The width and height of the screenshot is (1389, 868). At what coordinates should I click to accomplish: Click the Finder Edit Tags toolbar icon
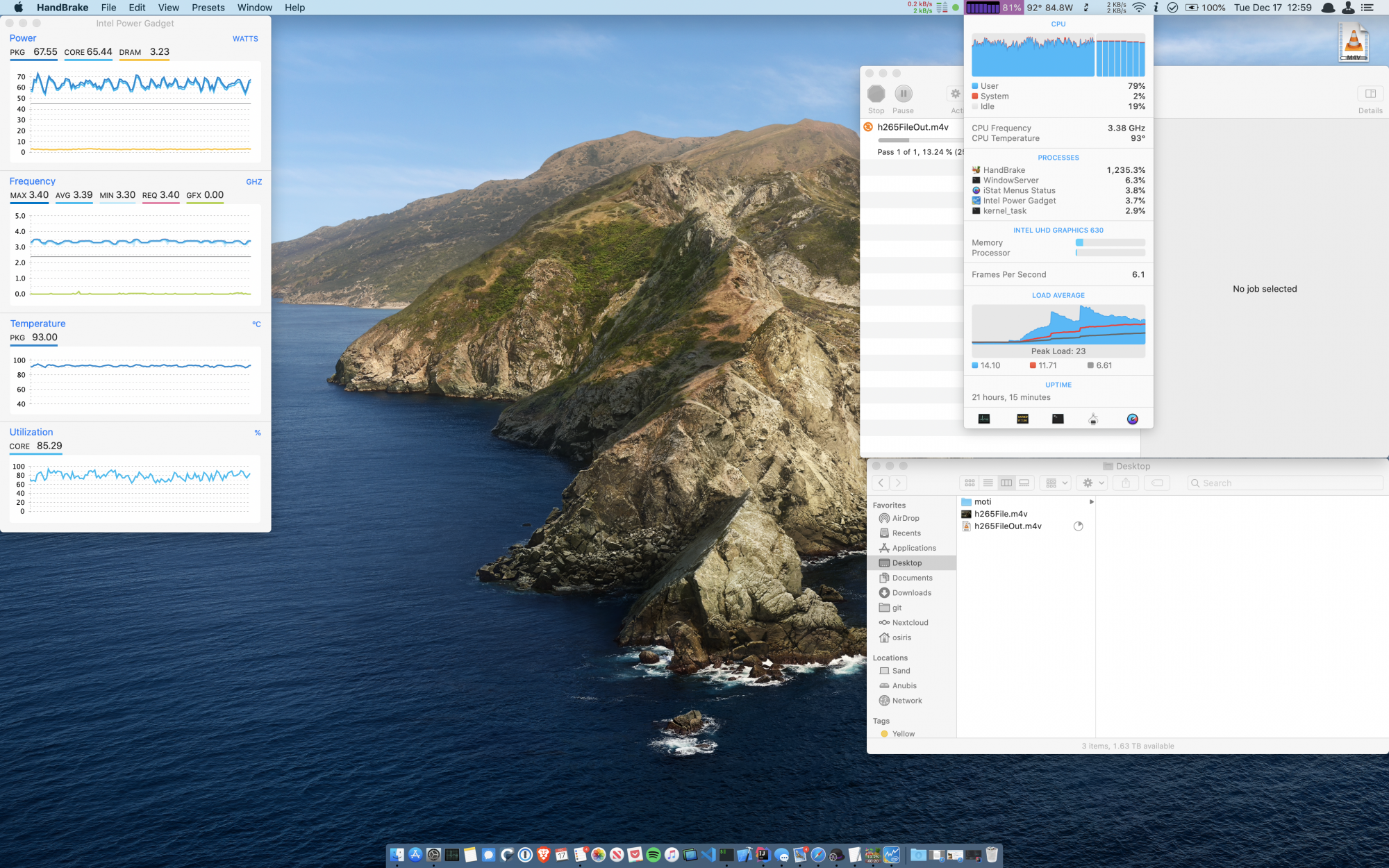1157,483
